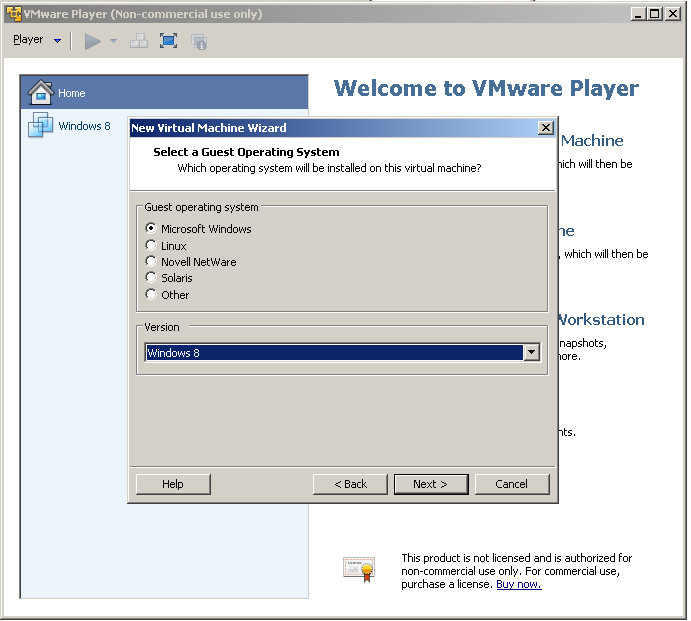Select the Home library item
Viewport: 691px width, 621px height.
[x=164, y=93]
